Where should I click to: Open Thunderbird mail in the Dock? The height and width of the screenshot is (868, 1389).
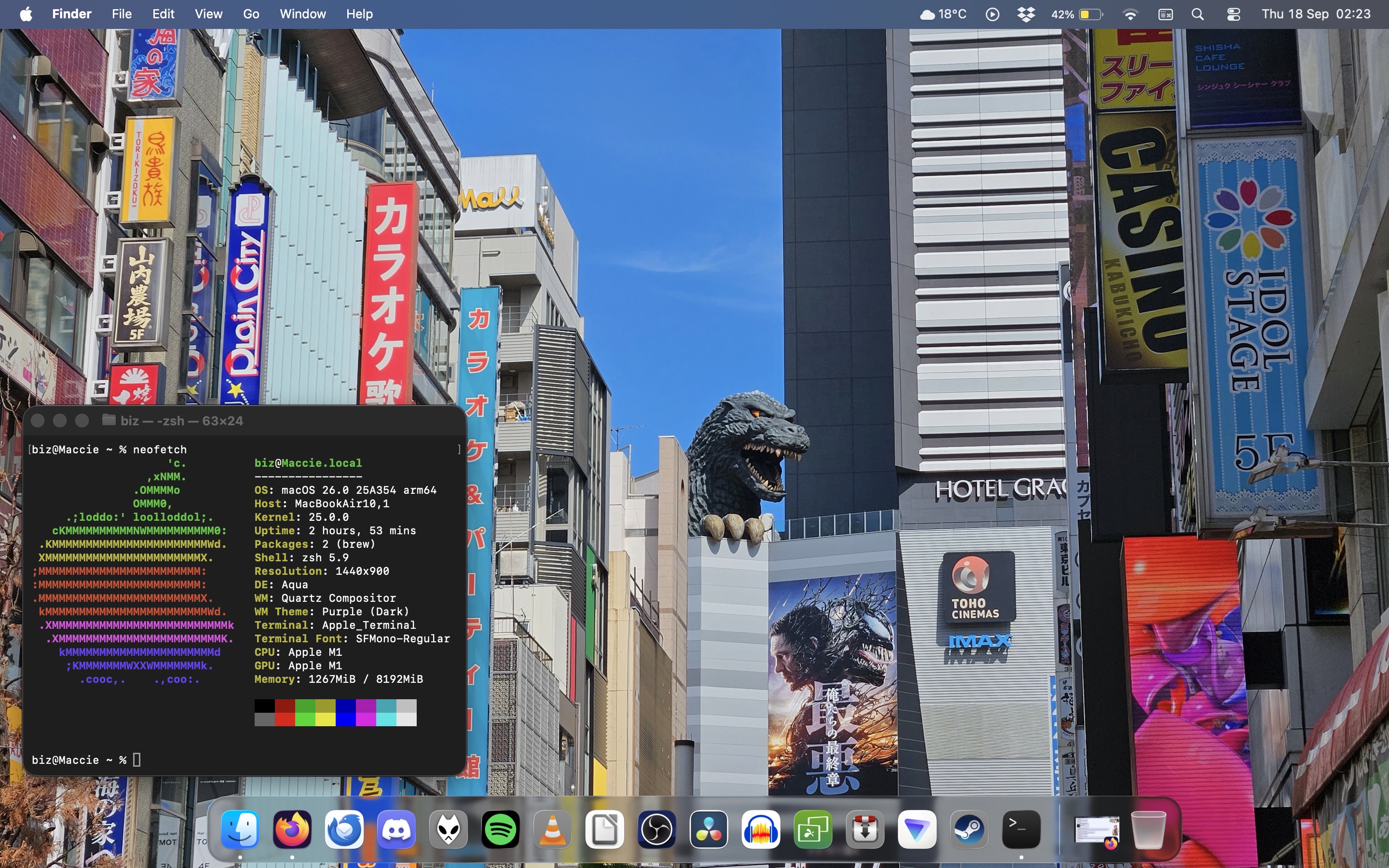point(344,829)
